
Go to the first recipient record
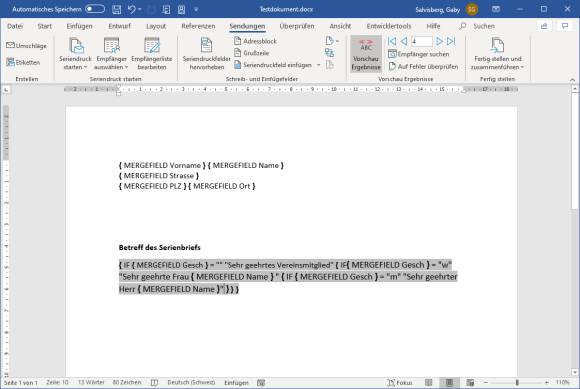click(392, 41)
